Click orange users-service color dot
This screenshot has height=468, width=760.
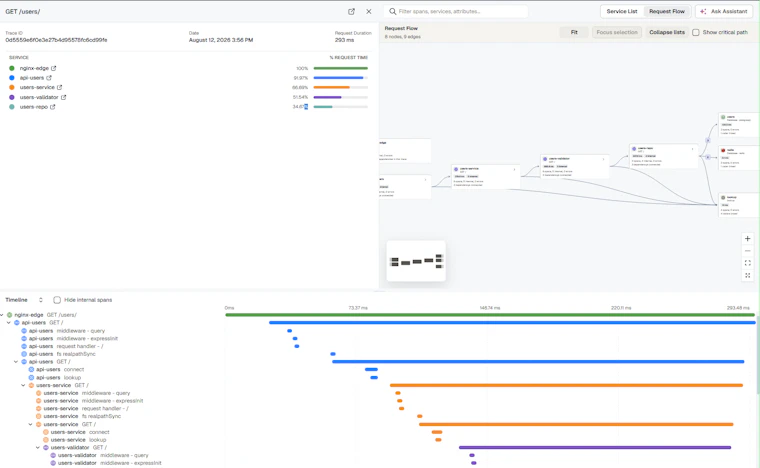pos(12,87)
